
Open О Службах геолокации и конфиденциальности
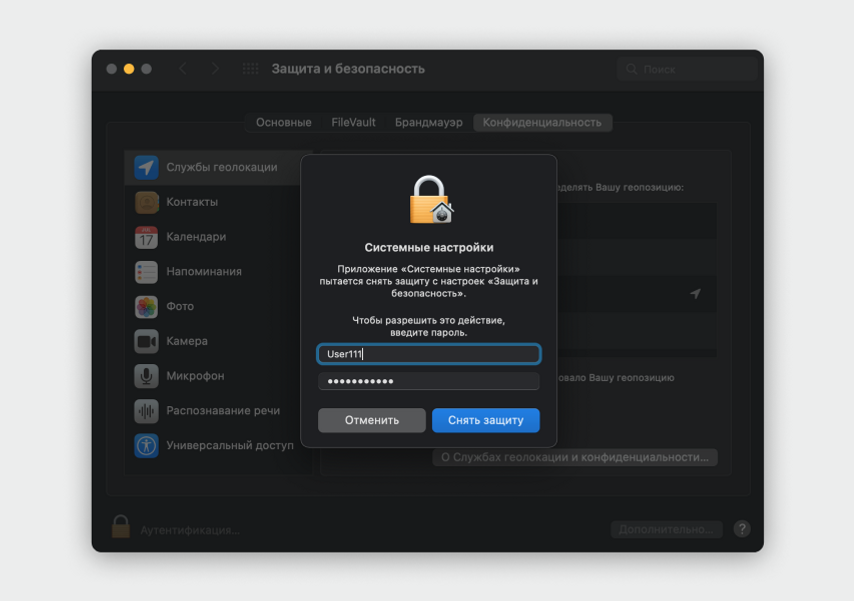pyautogui.click(x=575, y=457)
